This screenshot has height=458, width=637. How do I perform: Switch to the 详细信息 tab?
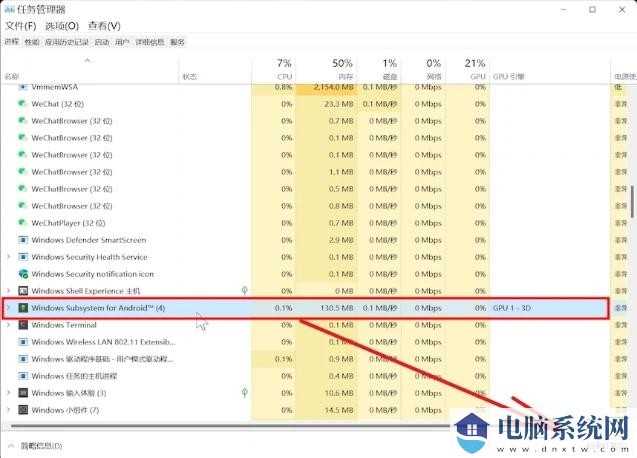(x=150, y=42)
